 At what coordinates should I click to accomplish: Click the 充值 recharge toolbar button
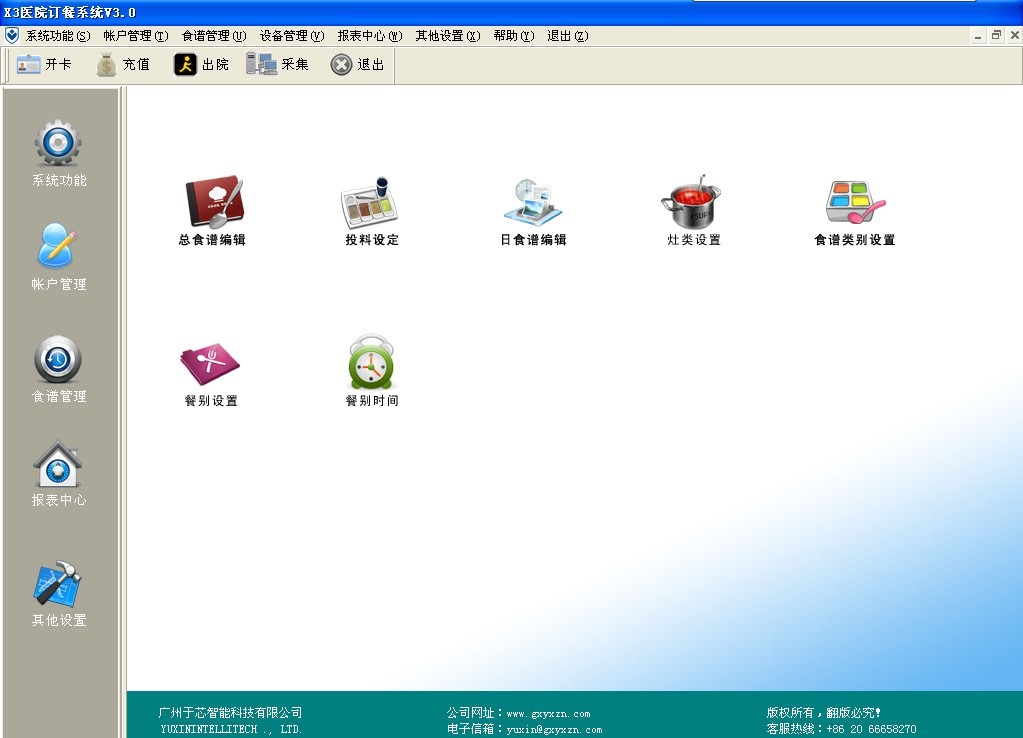point(123,65)
